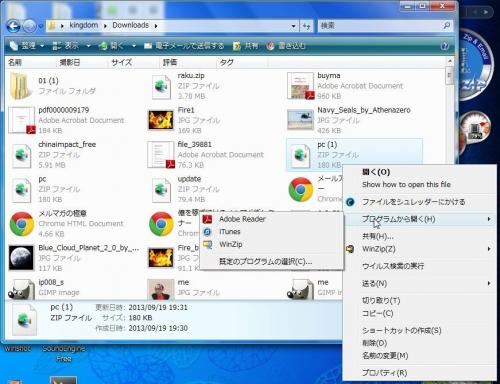The image size is (500, 384).
Task: Click the scrollbar up arrow
Action: (x=450, y=61)
